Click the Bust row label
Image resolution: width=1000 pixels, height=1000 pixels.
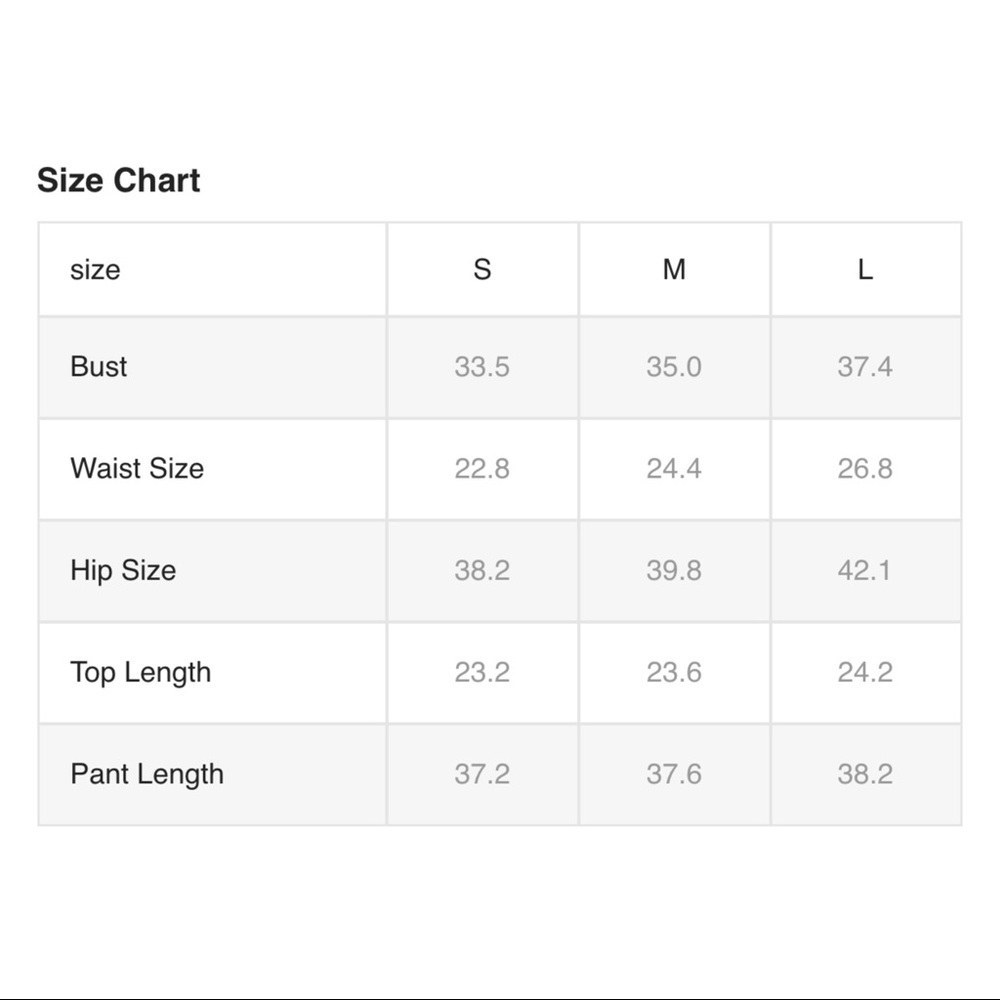tap(98, 366)
